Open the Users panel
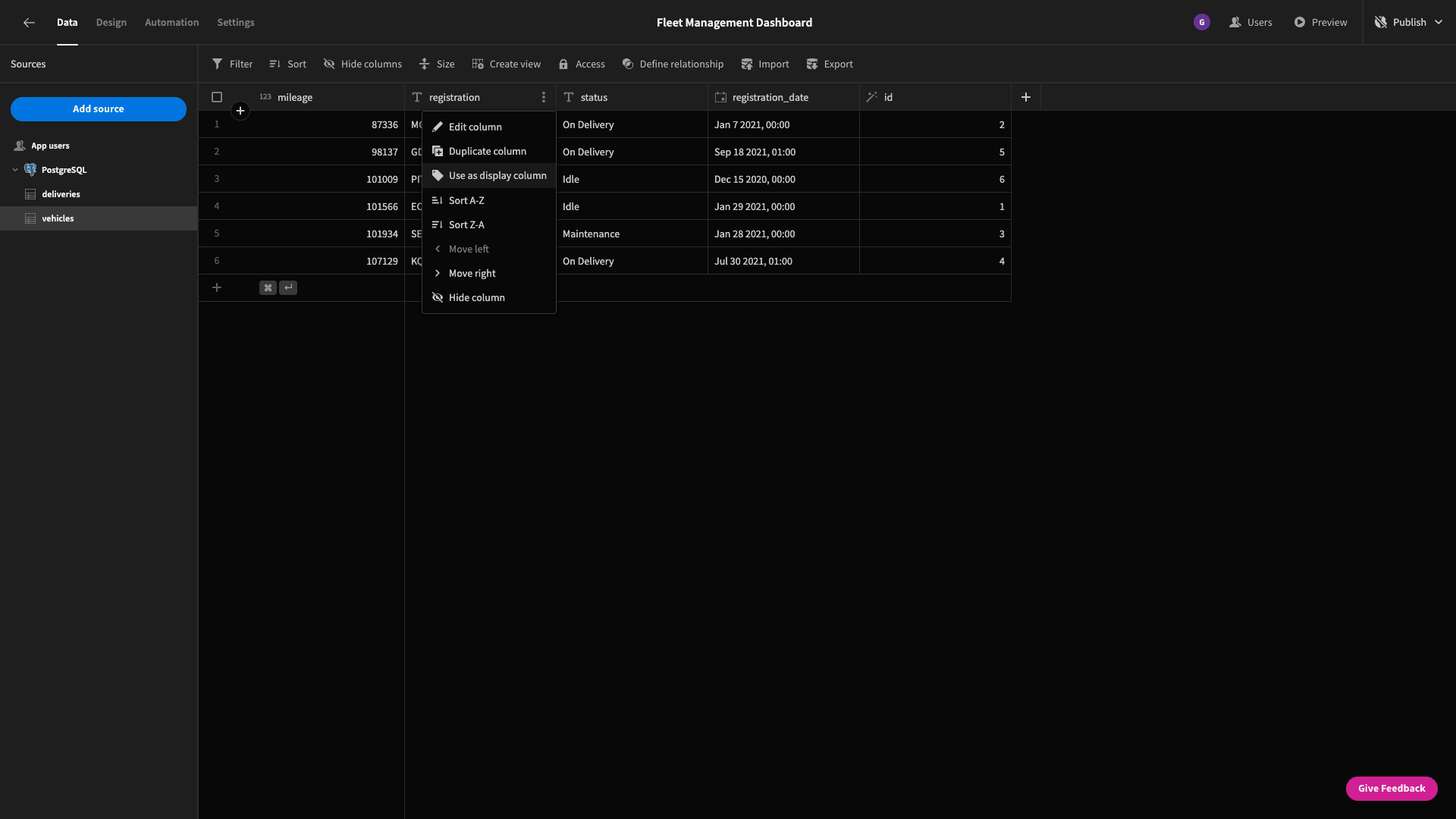1456x819 pixels. click(x=1250, y=23)
